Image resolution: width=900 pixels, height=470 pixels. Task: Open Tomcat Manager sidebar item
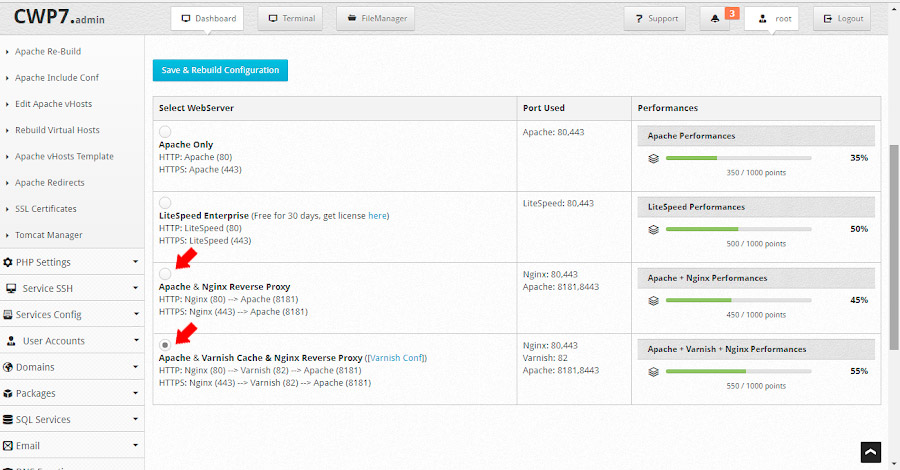tap(48, 235)
